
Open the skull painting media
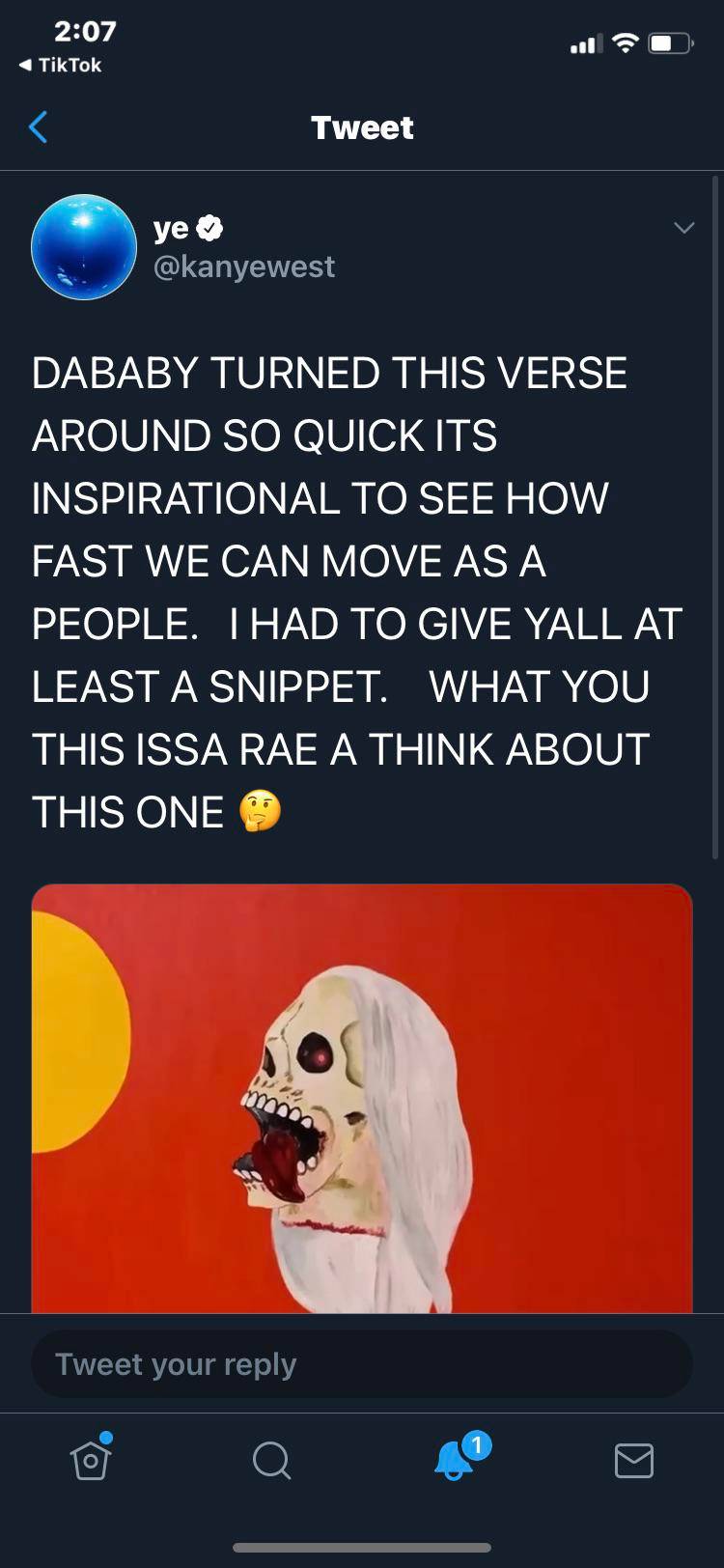pyautogui.click(x=362, y=1098)
